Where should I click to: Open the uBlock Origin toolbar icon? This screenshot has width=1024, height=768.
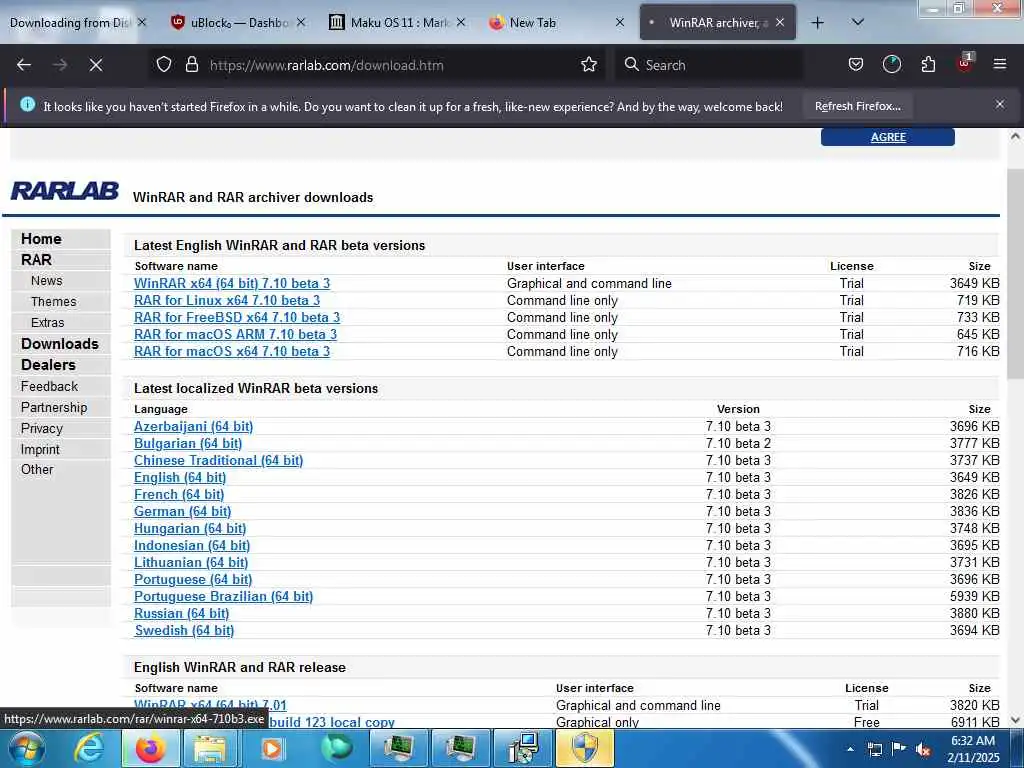965,63
